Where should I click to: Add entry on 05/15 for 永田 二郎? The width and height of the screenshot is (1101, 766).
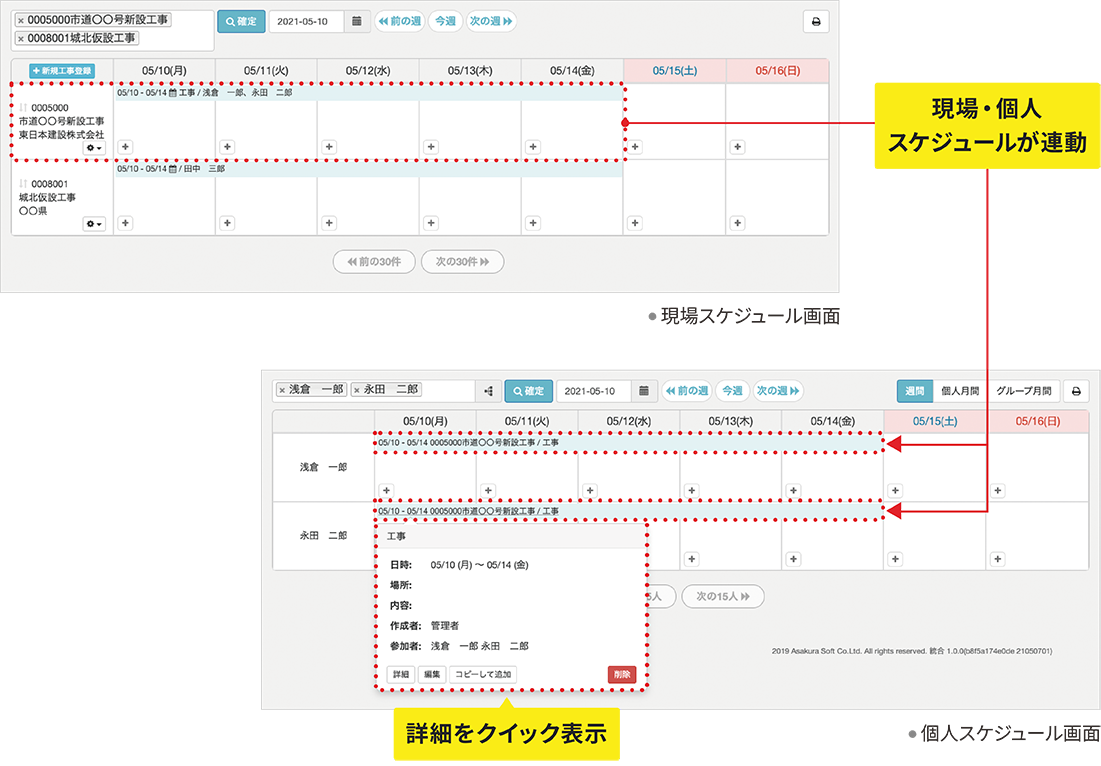895,560
